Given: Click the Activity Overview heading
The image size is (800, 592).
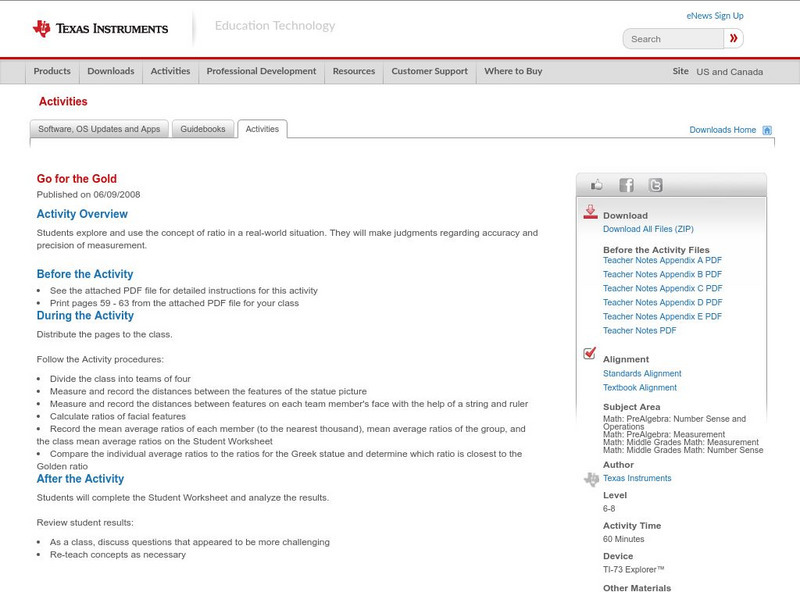Looking at the screenshot, I should coord(82,214).
